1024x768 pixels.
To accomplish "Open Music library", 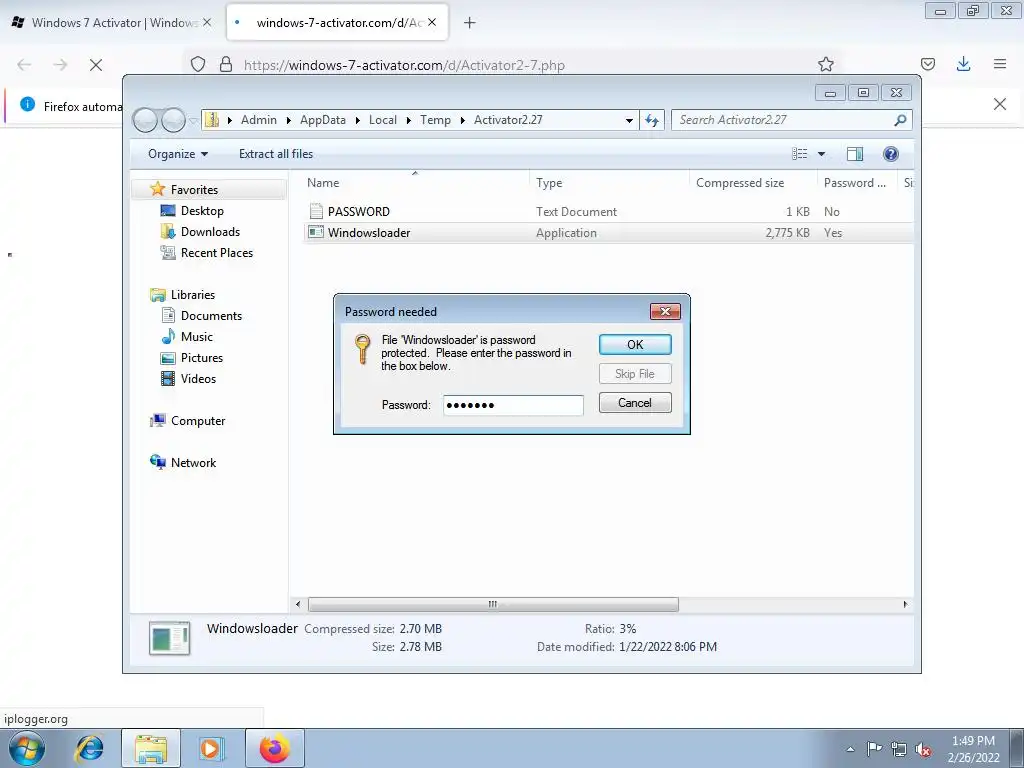I will coord(197,337).
